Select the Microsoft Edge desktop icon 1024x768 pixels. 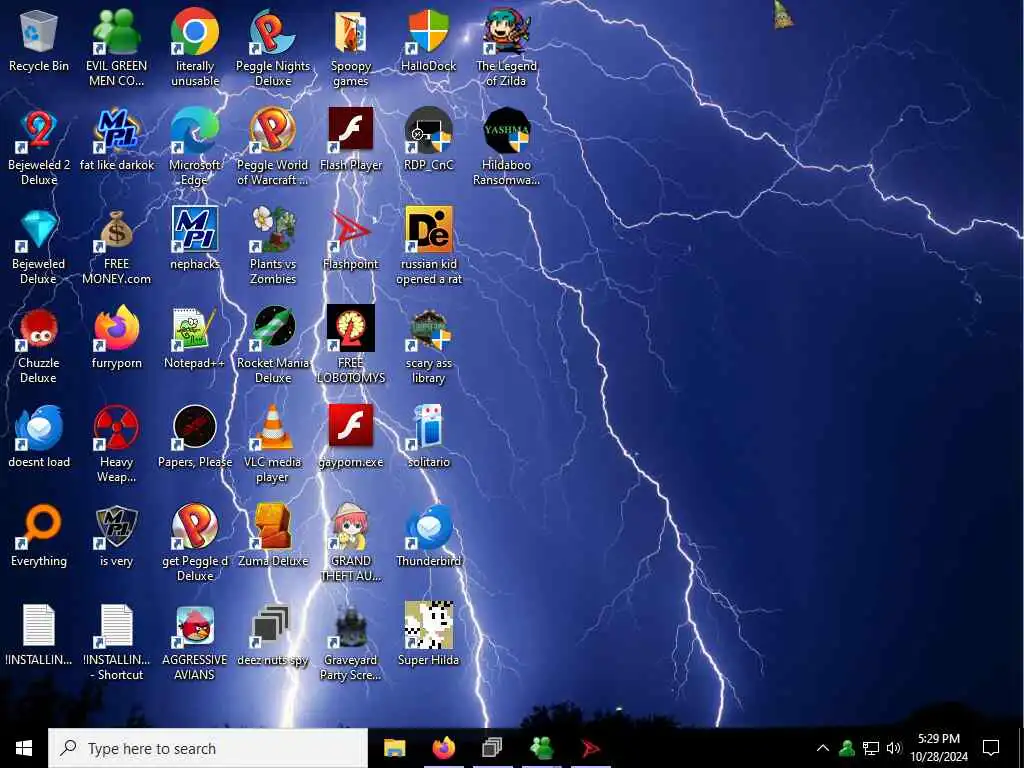point(195,130)
